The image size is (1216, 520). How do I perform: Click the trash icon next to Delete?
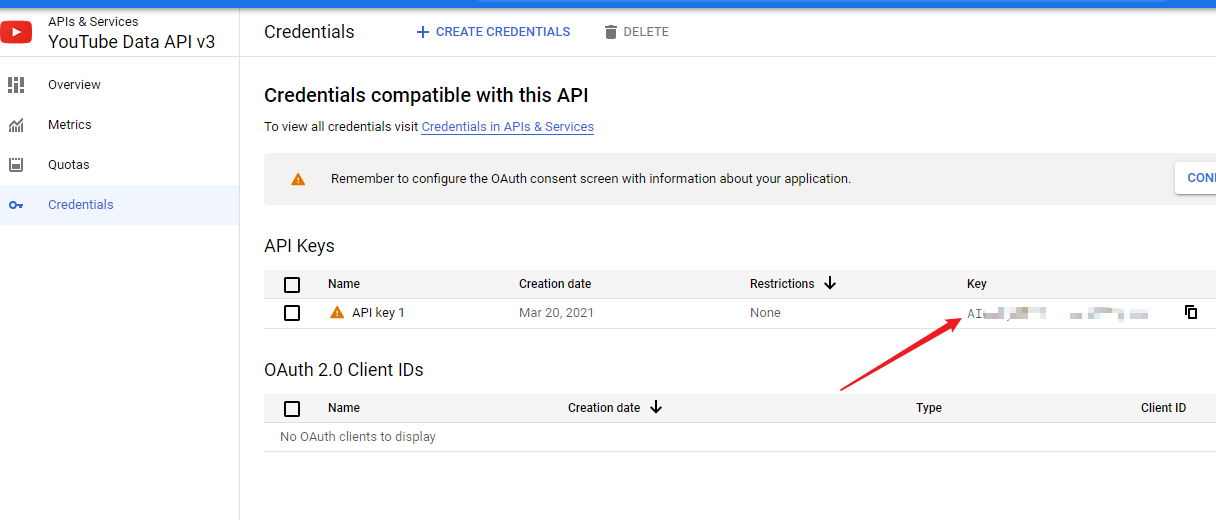(611, 32)
